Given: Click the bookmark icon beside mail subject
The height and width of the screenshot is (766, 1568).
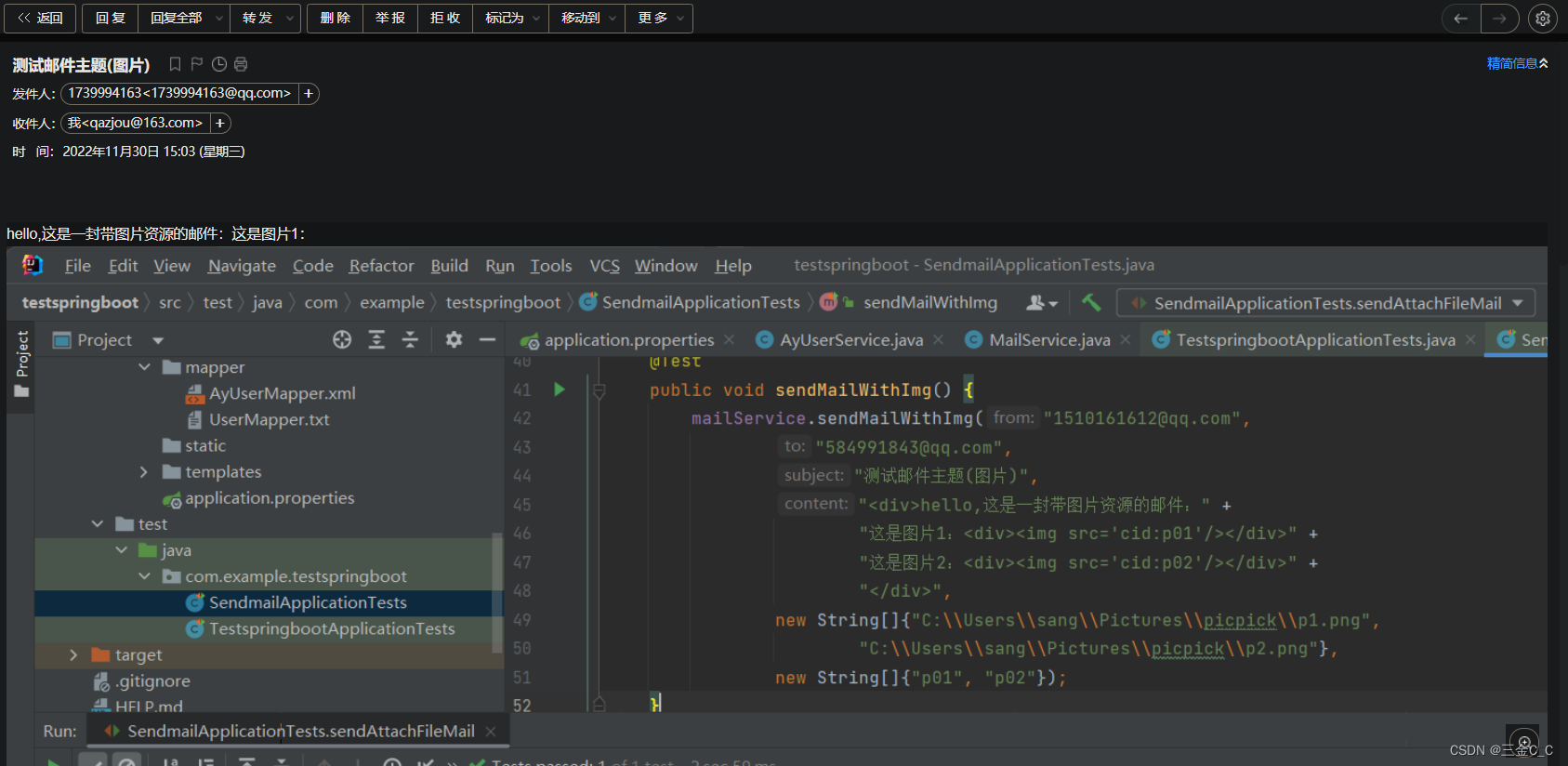Looking at the screenshot, I should click(175, 64).
